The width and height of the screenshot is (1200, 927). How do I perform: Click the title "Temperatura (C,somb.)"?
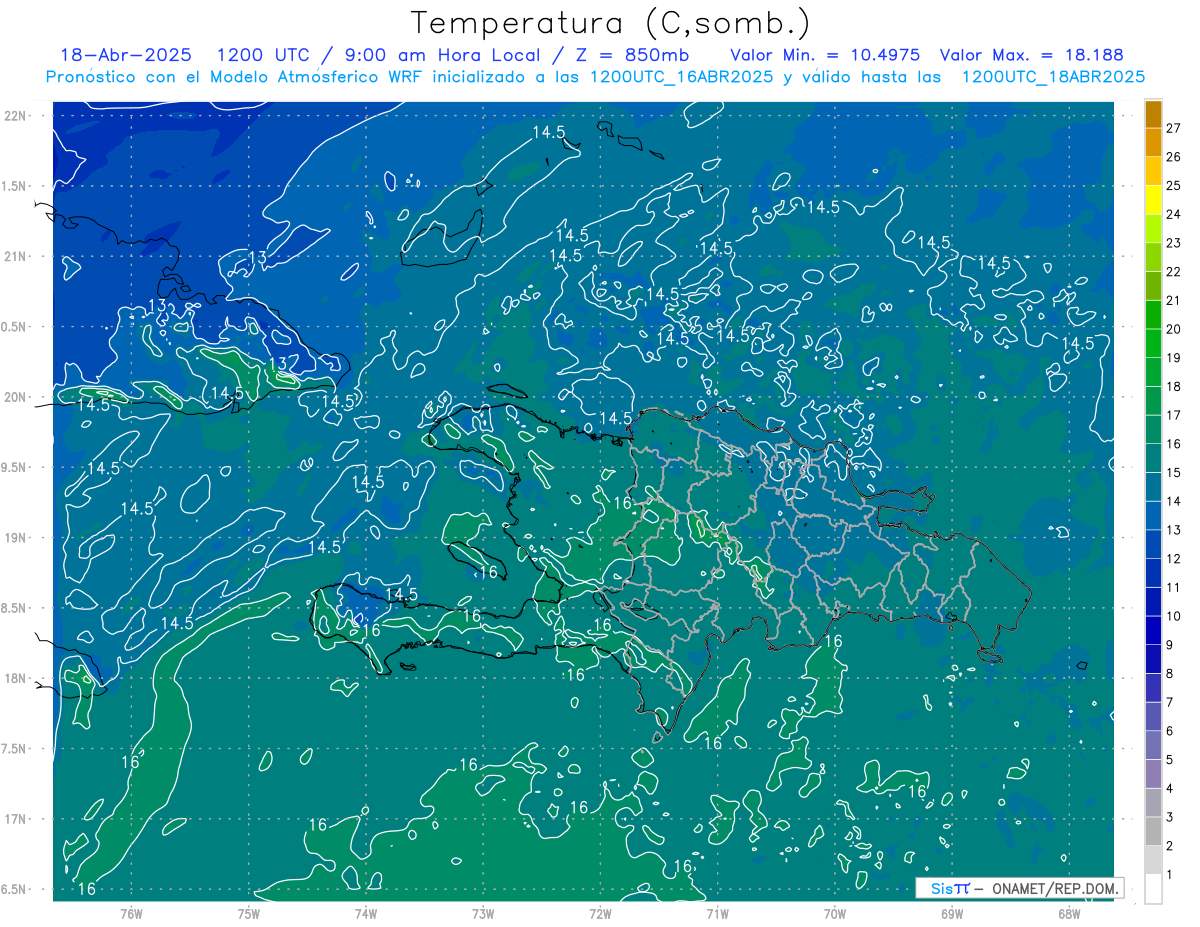coord(611,23)
